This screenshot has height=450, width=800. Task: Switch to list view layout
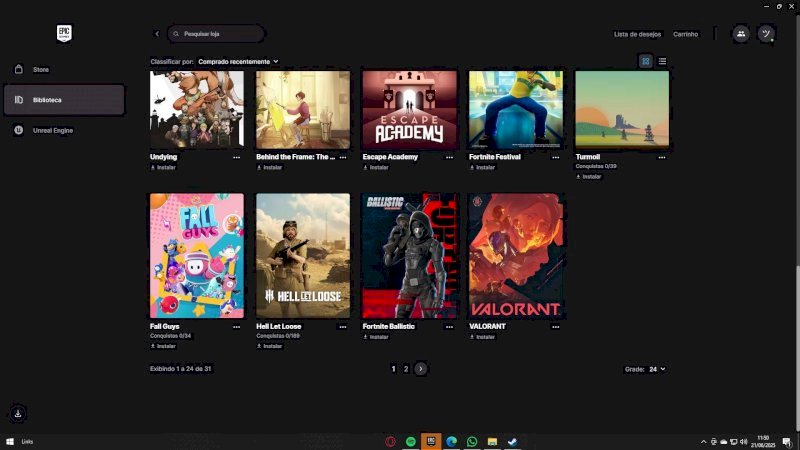[x=662, y=61]
